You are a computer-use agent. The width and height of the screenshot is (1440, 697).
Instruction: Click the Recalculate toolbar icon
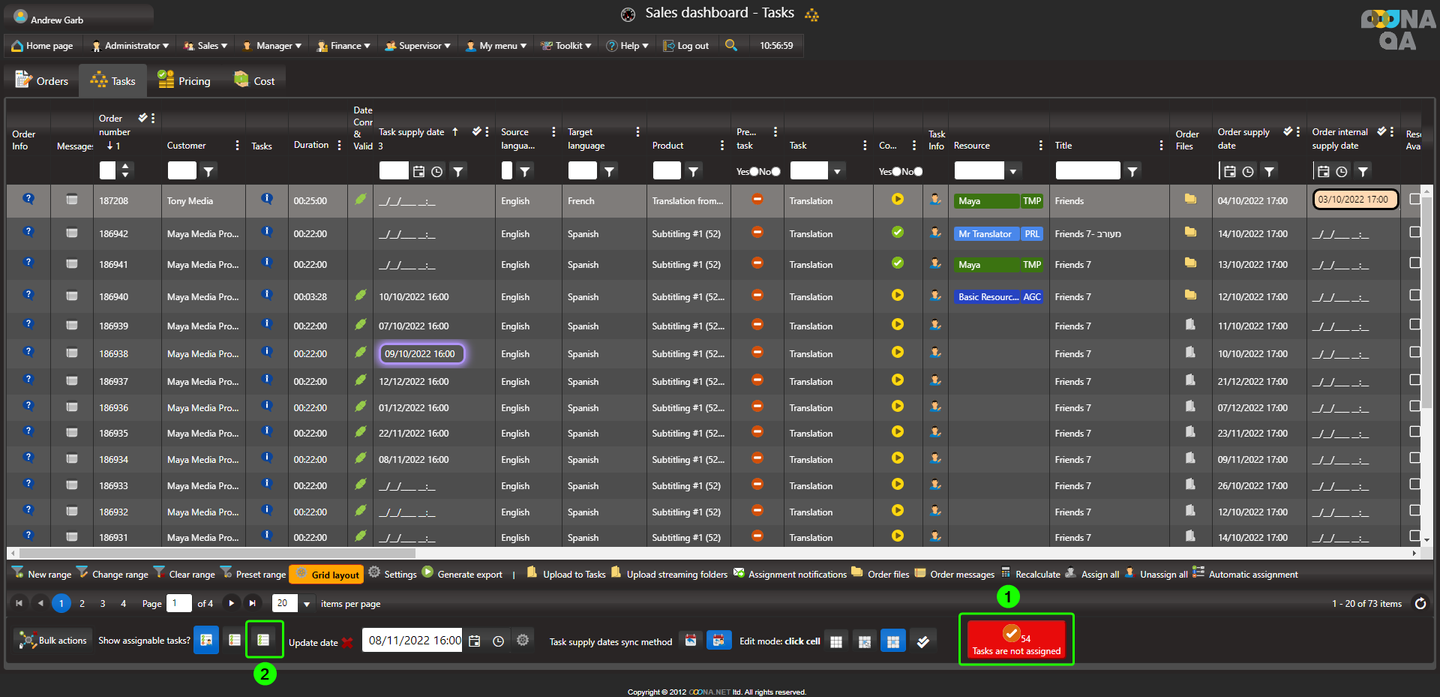[x=1006, y=574]
